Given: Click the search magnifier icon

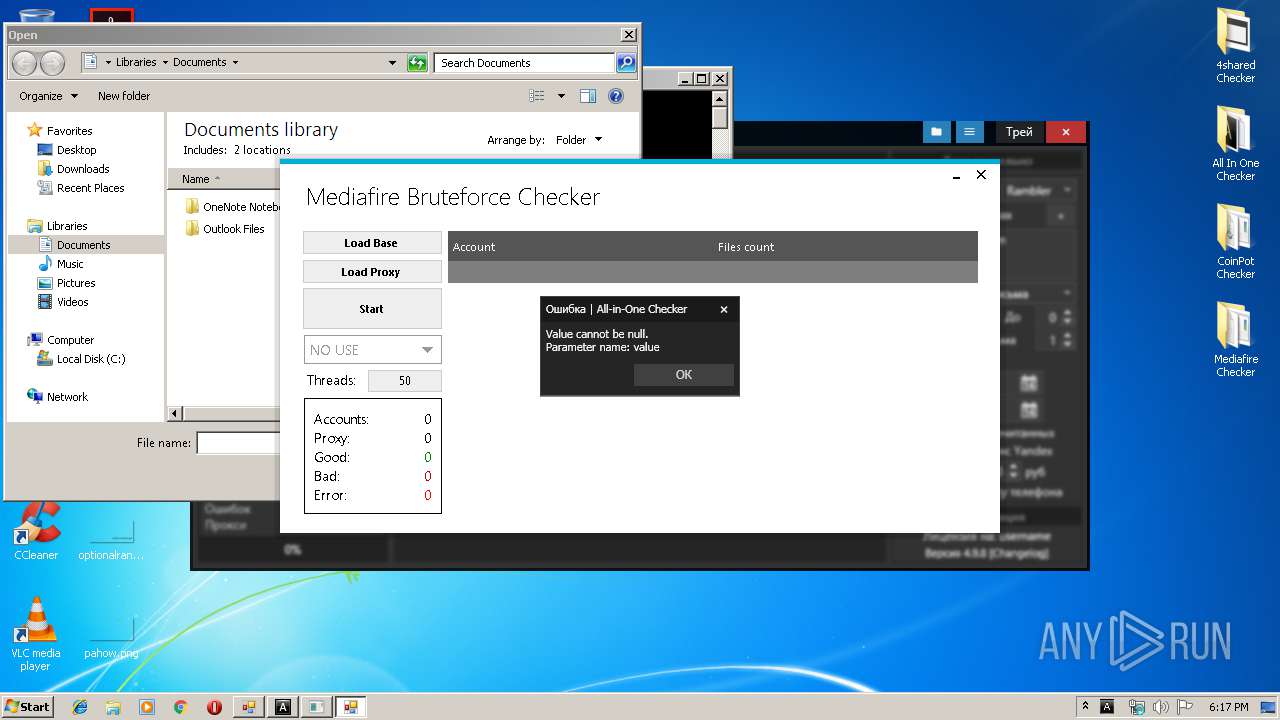Looking at the screenshot, I should click(x=626, y=63).
